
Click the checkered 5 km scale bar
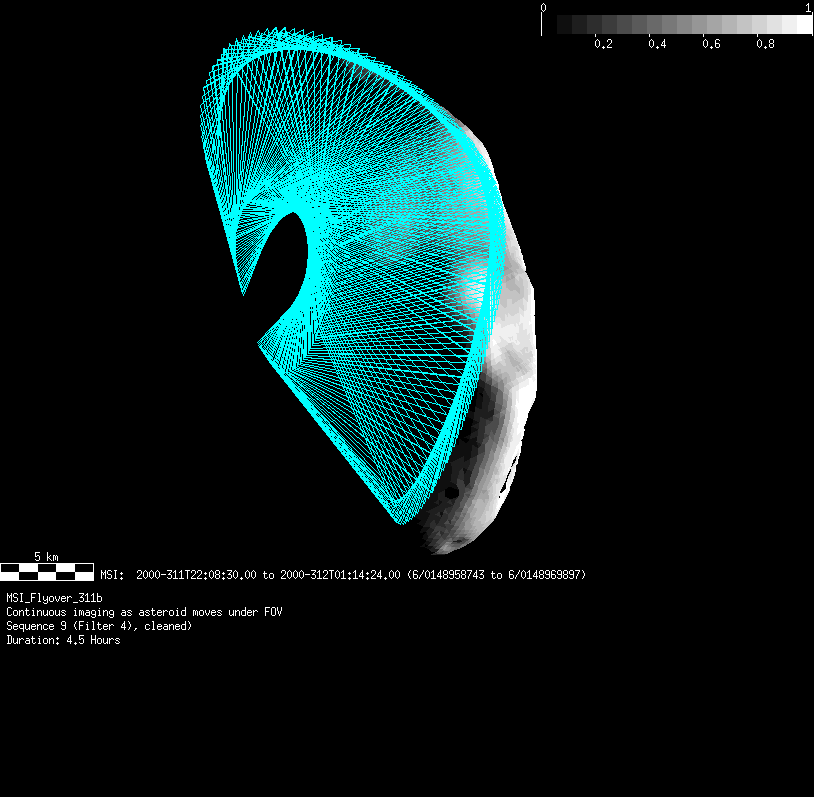47,572
